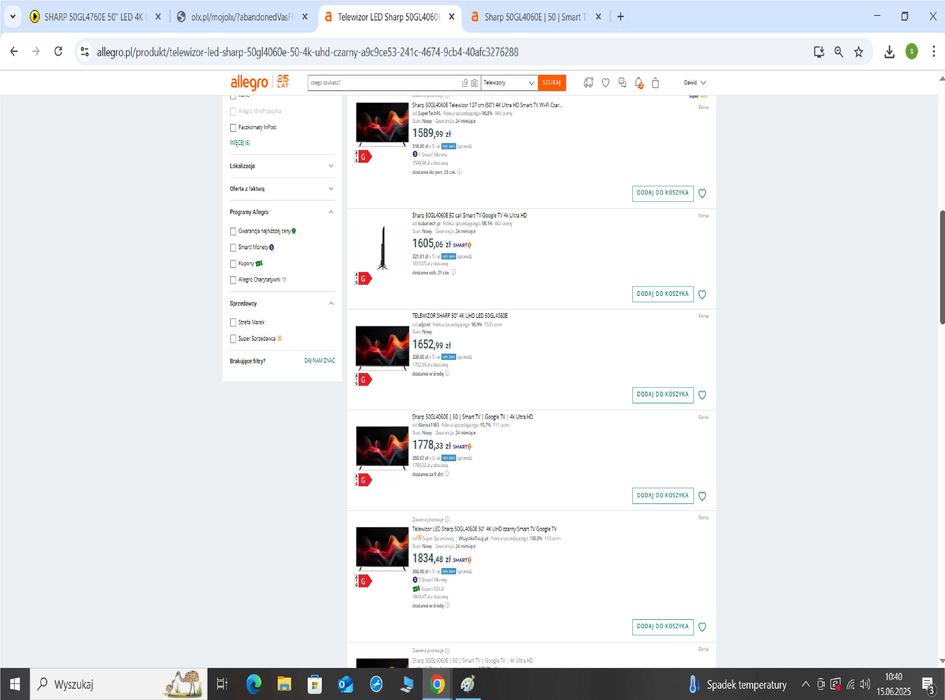This screenshot has height=700, width=945.
Task: Check the Super Sprzedawca checkbox
Action: pos(233,339)
